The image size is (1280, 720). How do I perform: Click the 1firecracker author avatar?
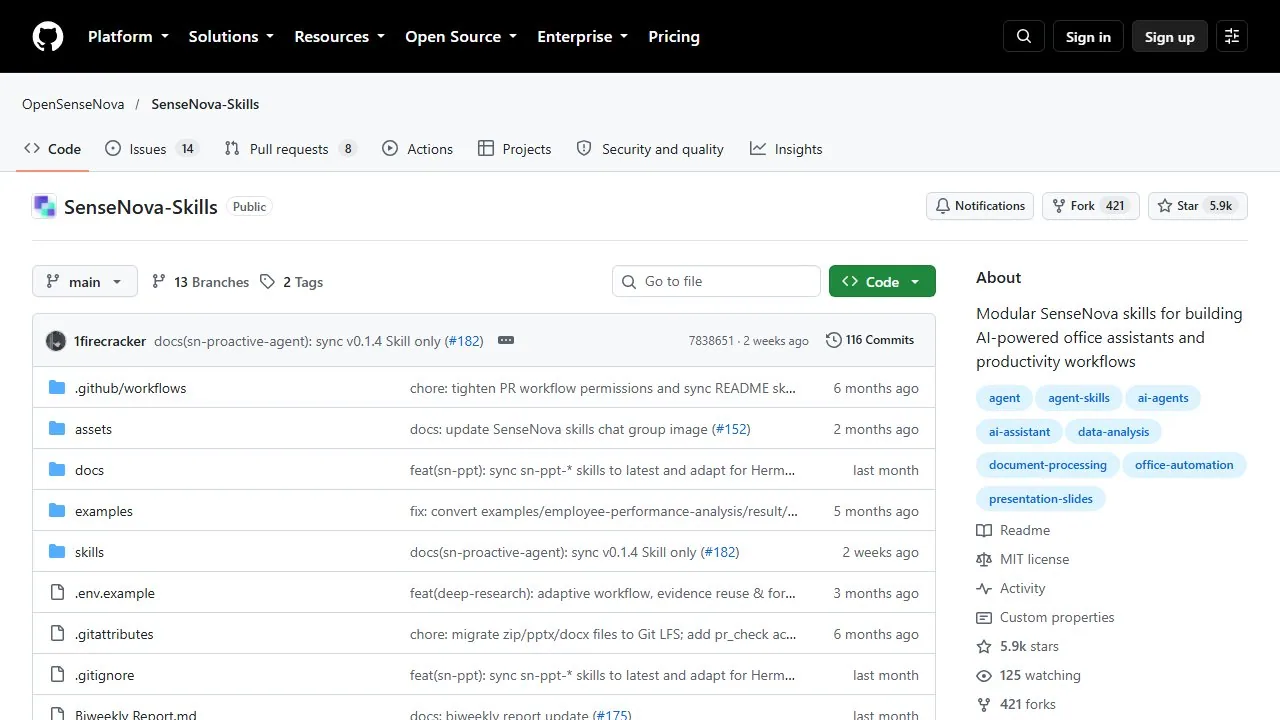click(x=56, y=341)
